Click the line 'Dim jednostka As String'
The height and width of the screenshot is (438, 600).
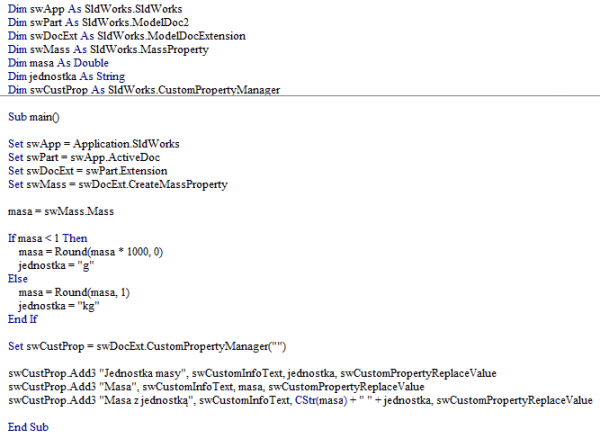click(x=67, y=77)
